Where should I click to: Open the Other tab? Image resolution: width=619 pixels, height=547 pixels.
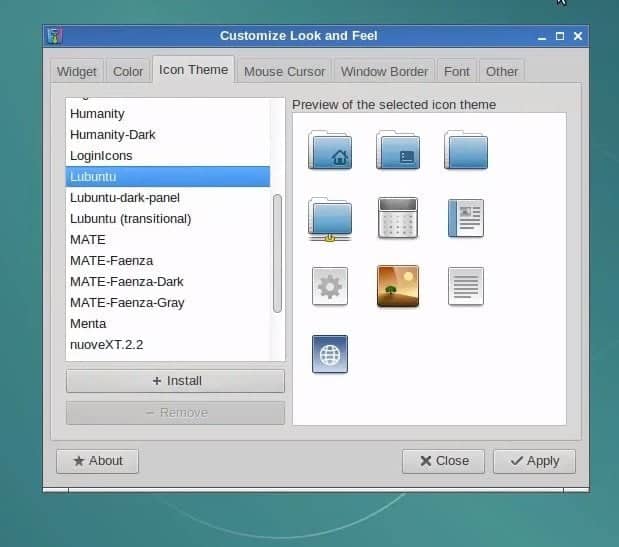[502, 71]
